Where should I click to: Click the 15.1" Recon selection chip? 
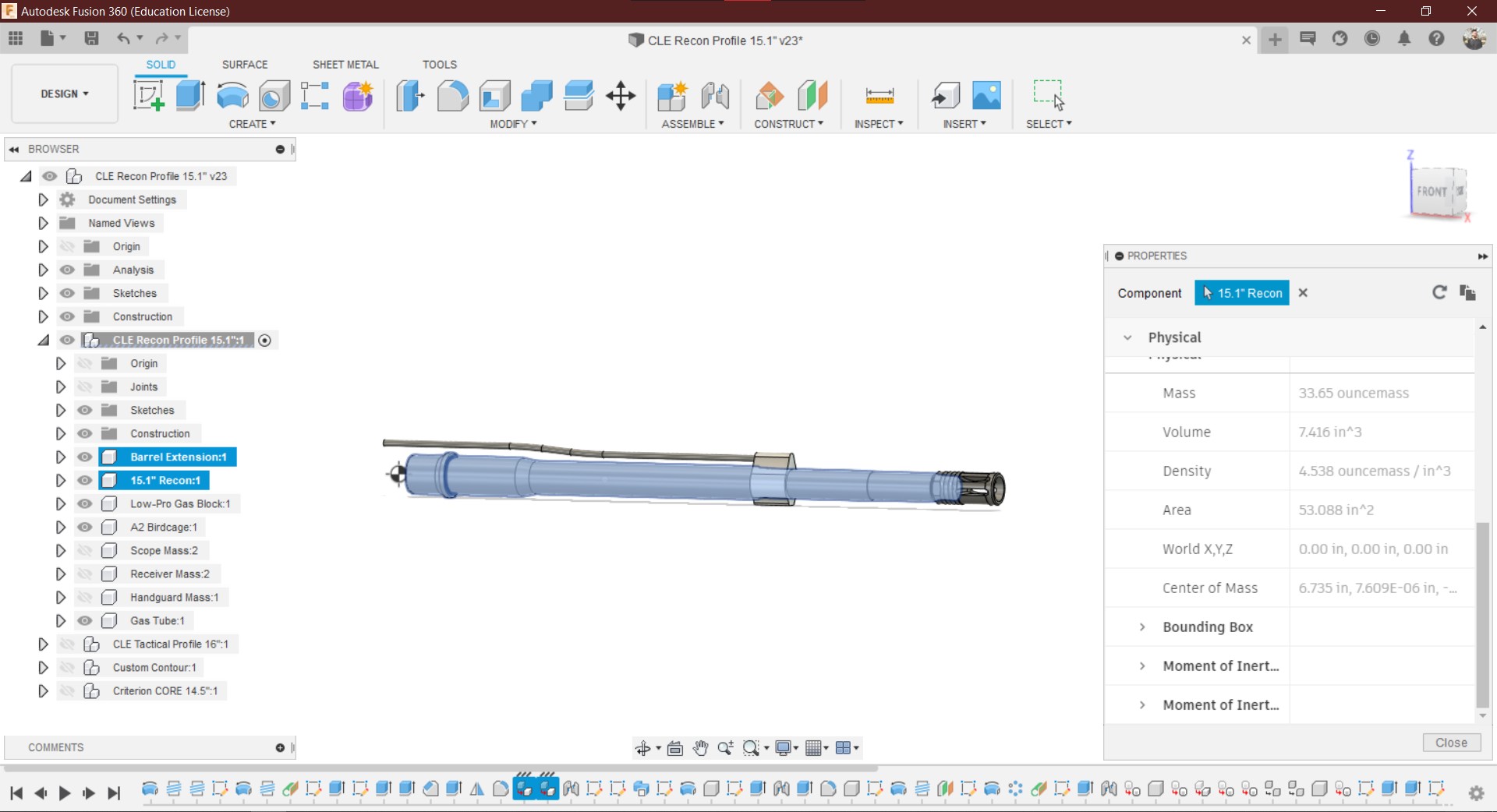click(1242, 293)
